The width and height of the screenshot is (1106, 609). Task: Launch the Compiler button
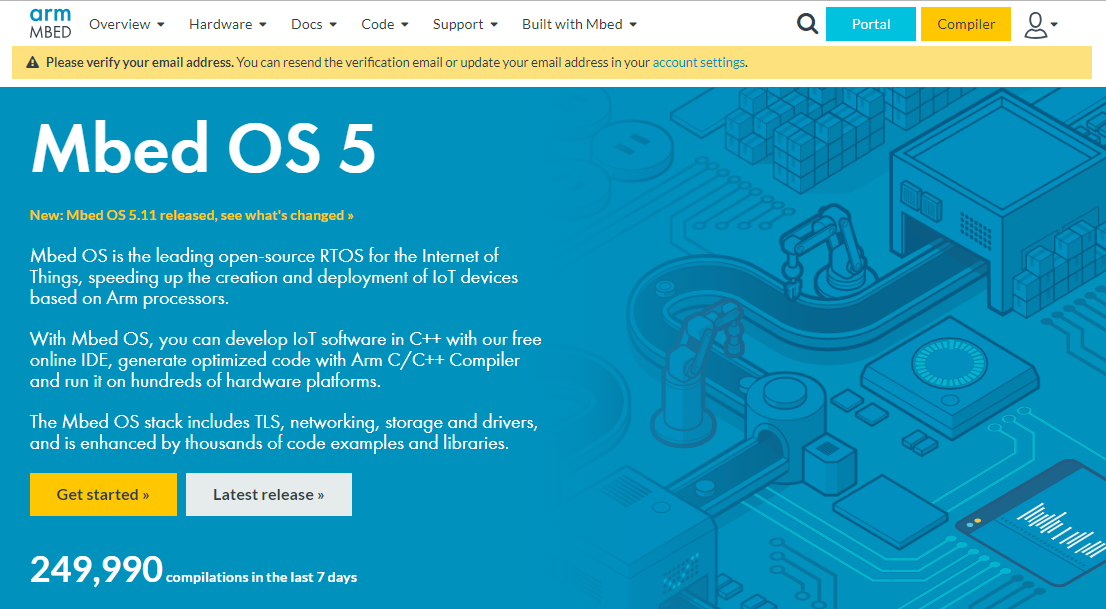[x=965, y=24]
